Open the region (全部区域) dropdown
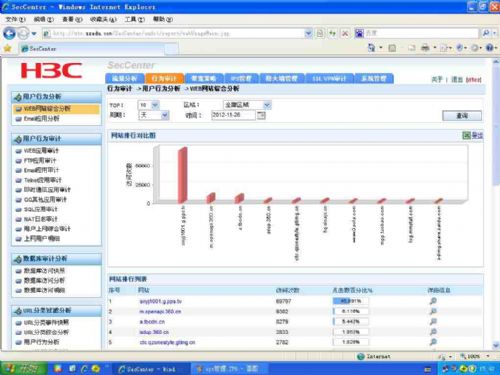The height and width of the screenshot is (375, 500). point(247,105)
